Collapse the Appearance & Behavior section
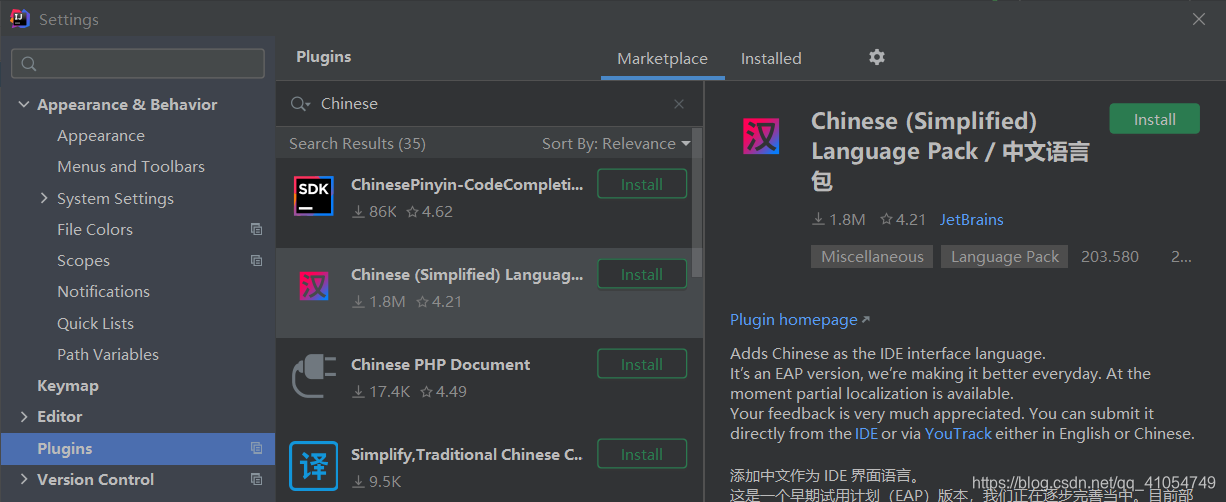This screenshot has width=1226, height=502. (x=24, y=104)
